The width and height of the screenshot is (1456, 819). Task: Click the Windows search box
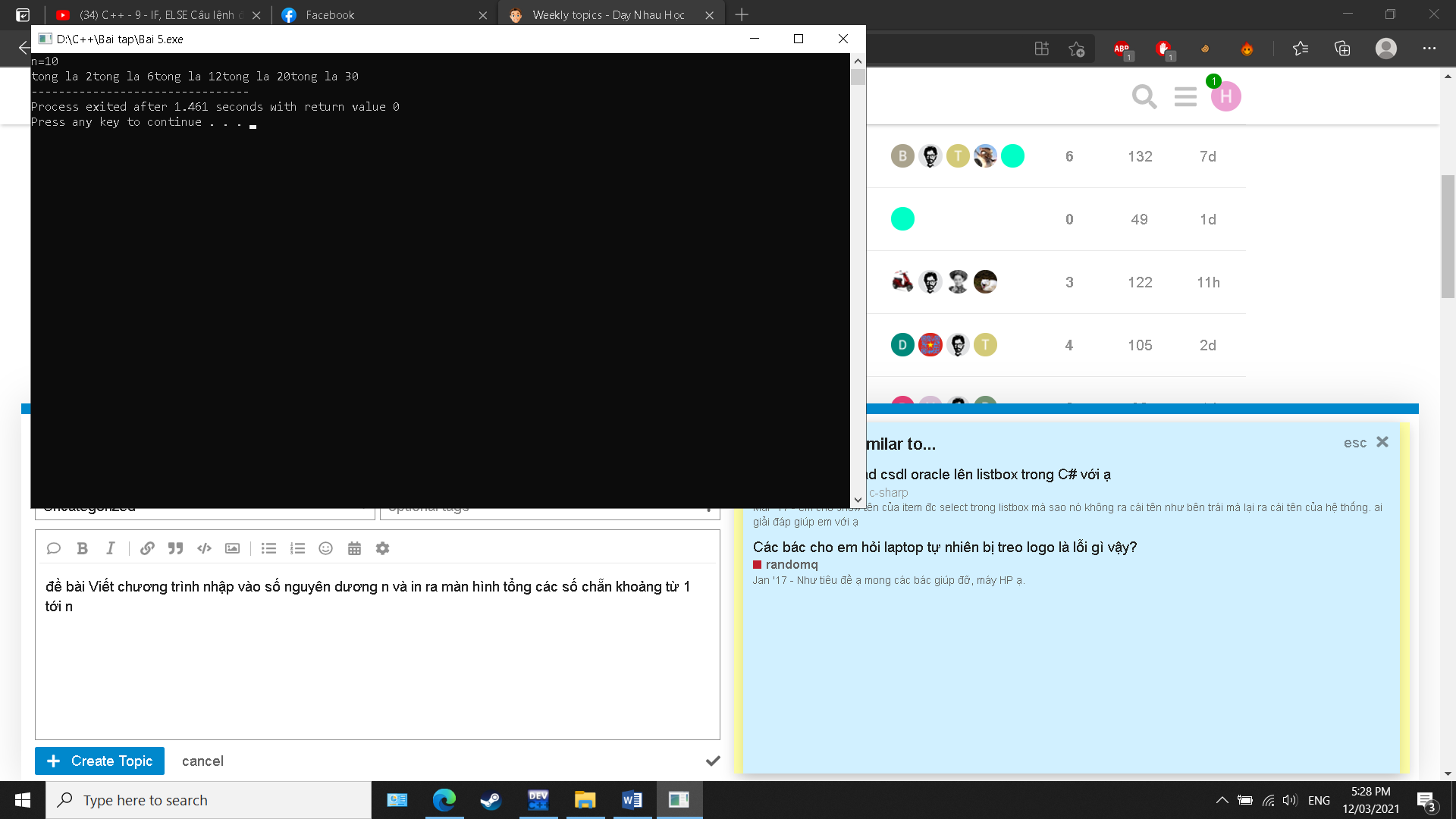point(209,800)
